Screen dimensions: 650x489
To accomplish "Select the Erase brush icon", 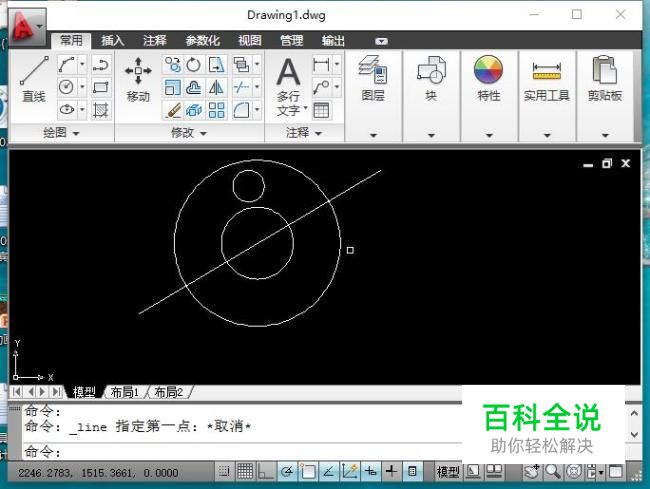I will pyautogui.click(x=172, y=110).
